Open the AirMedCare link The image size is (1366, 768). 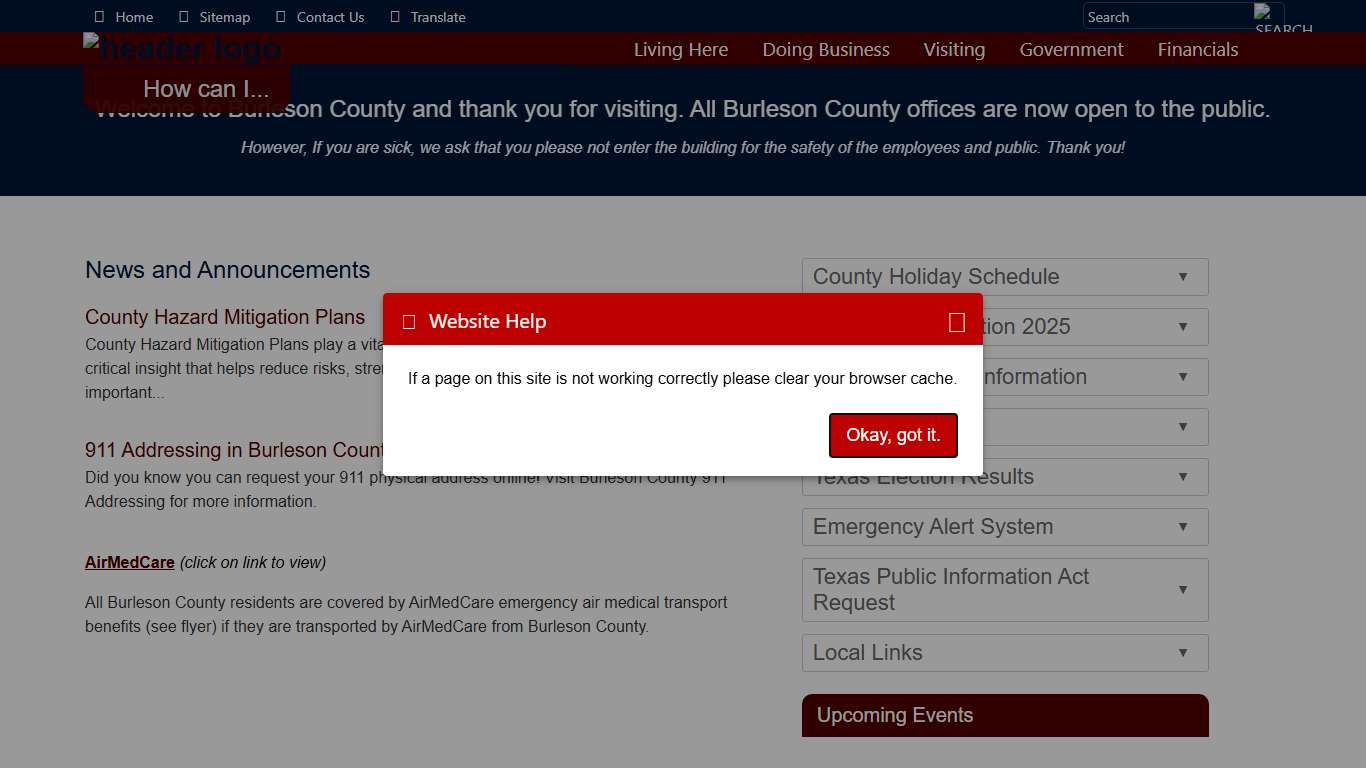(x=130, y=563)
